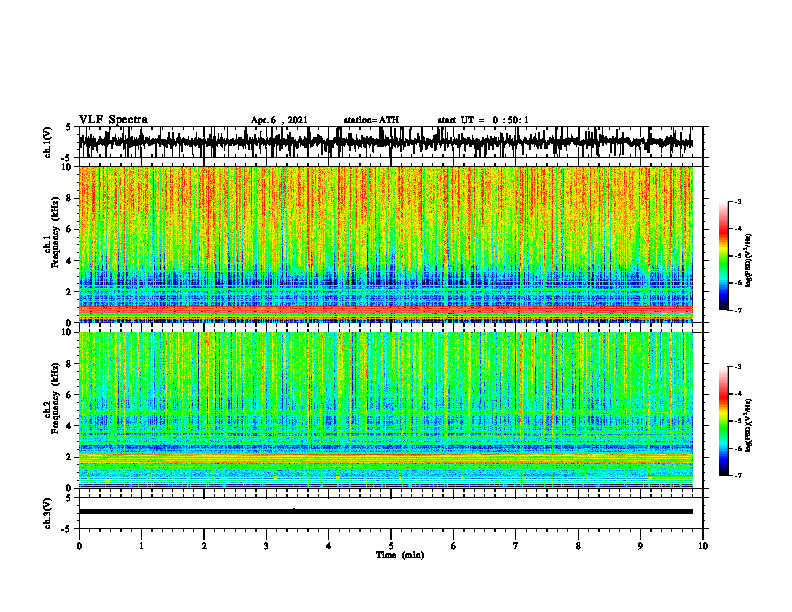Image resolution: width=792 pixels, height=612 pixels.
Task: Click the ch.1 spectrogram color scale bar
Action: 724,256
